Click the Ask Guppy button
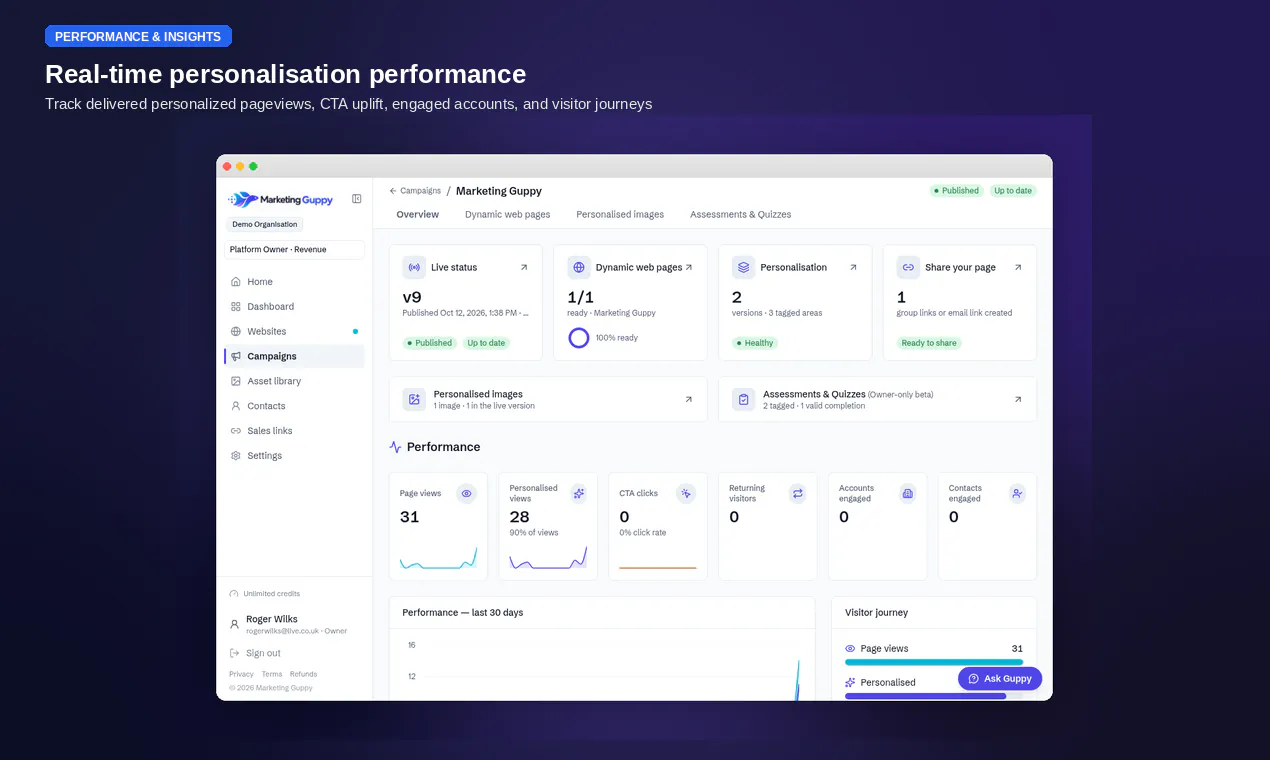The width and height of the screenshot is (1270, 760). [x=1000, y=678]
